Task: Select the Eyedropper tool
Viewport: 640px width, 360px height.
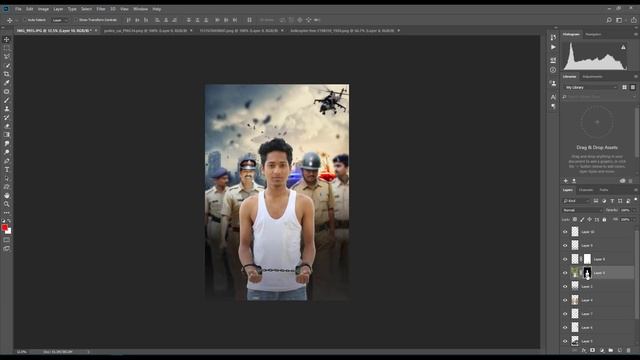Action: (x=7, y=83)
